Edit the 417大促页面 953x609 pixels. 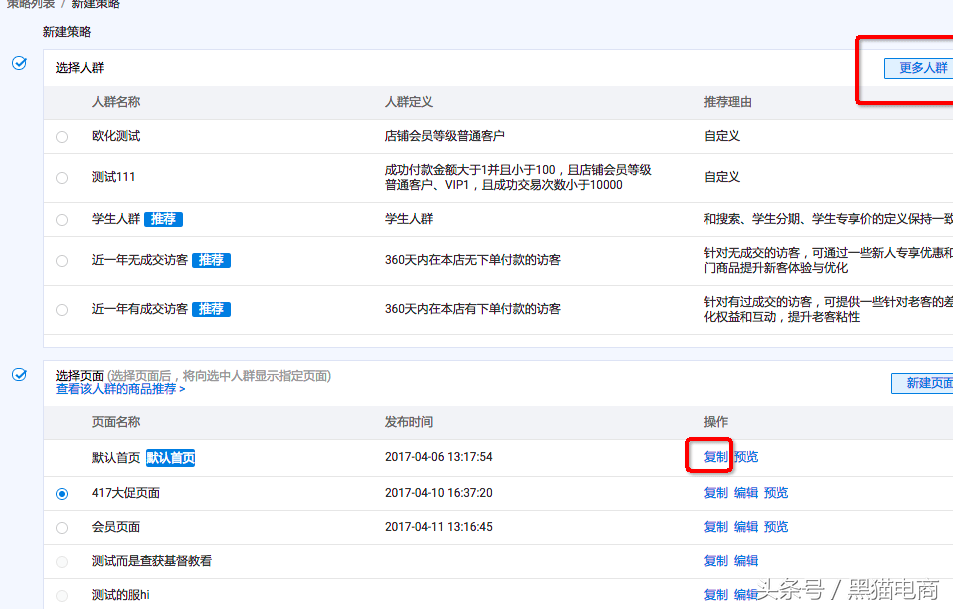746,492
